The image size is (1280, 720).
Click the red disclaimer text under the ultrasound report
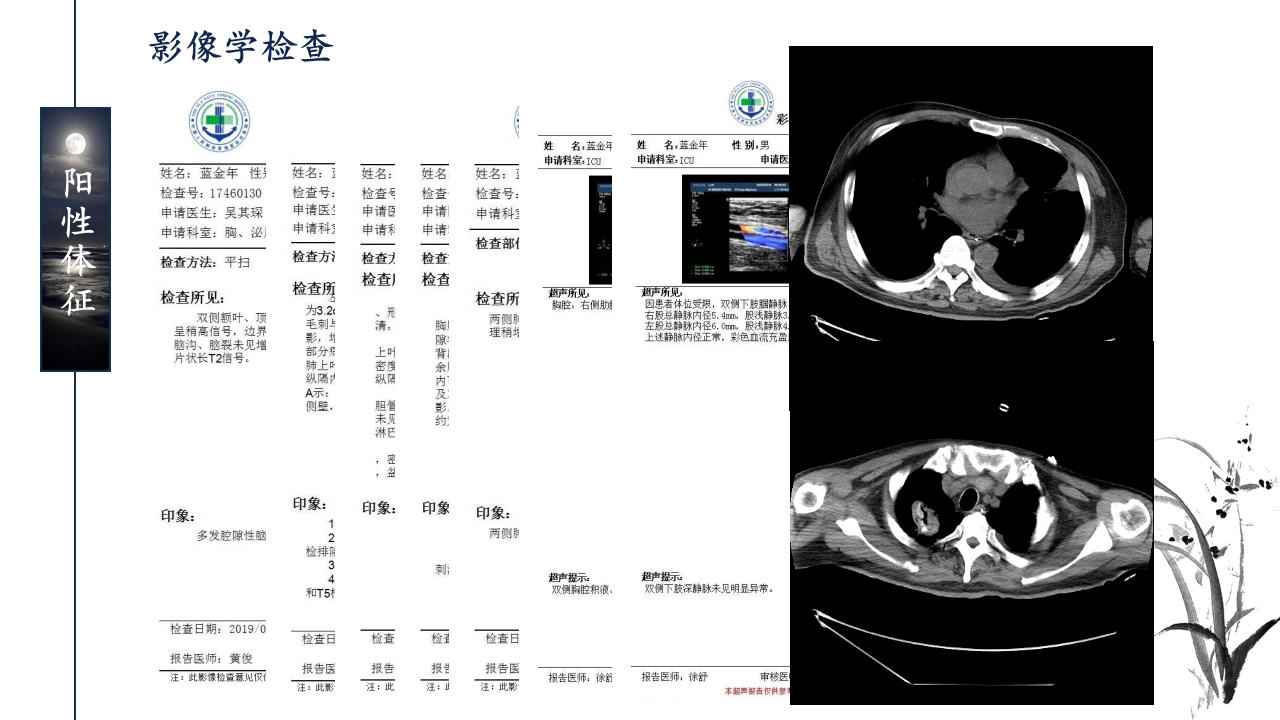click(757, 691)
